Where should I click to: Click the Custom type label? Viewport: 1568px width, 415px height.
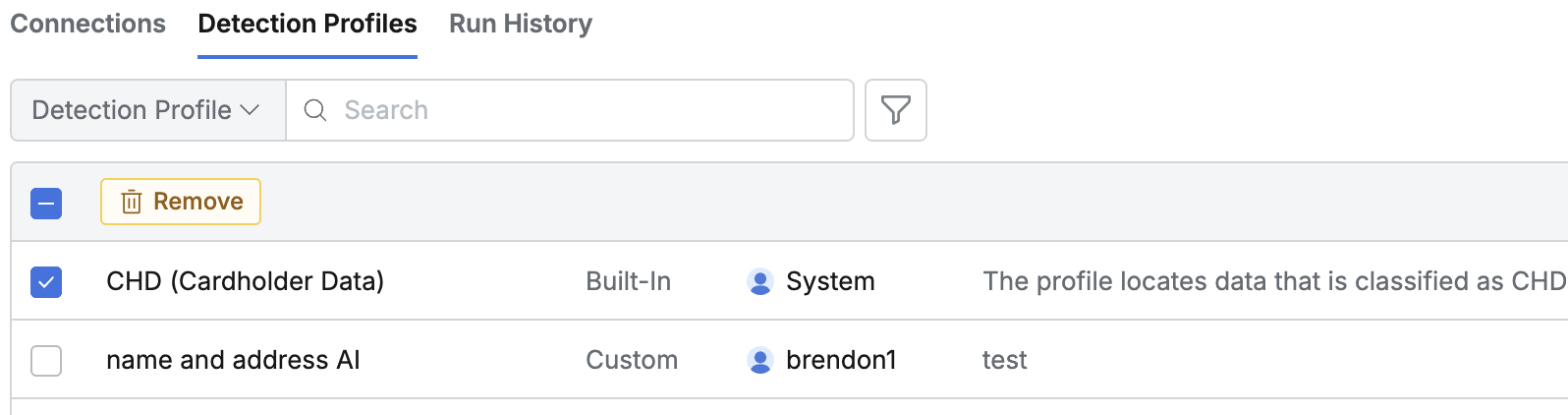point(632,360)
